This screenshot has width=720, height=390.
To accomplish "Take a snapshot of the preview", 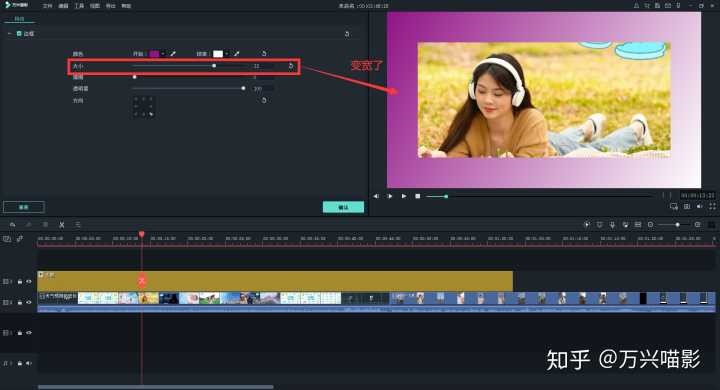I will click(687, 207).
